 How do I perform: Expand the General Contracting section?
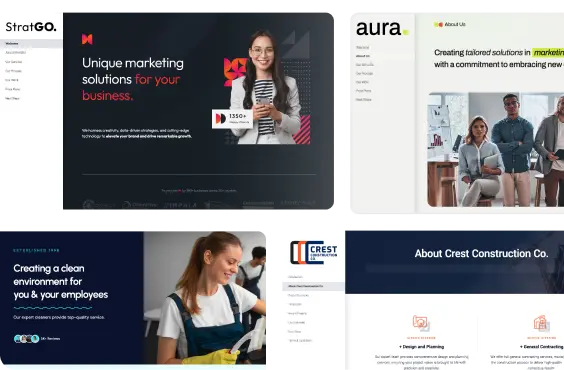[541, 347]
